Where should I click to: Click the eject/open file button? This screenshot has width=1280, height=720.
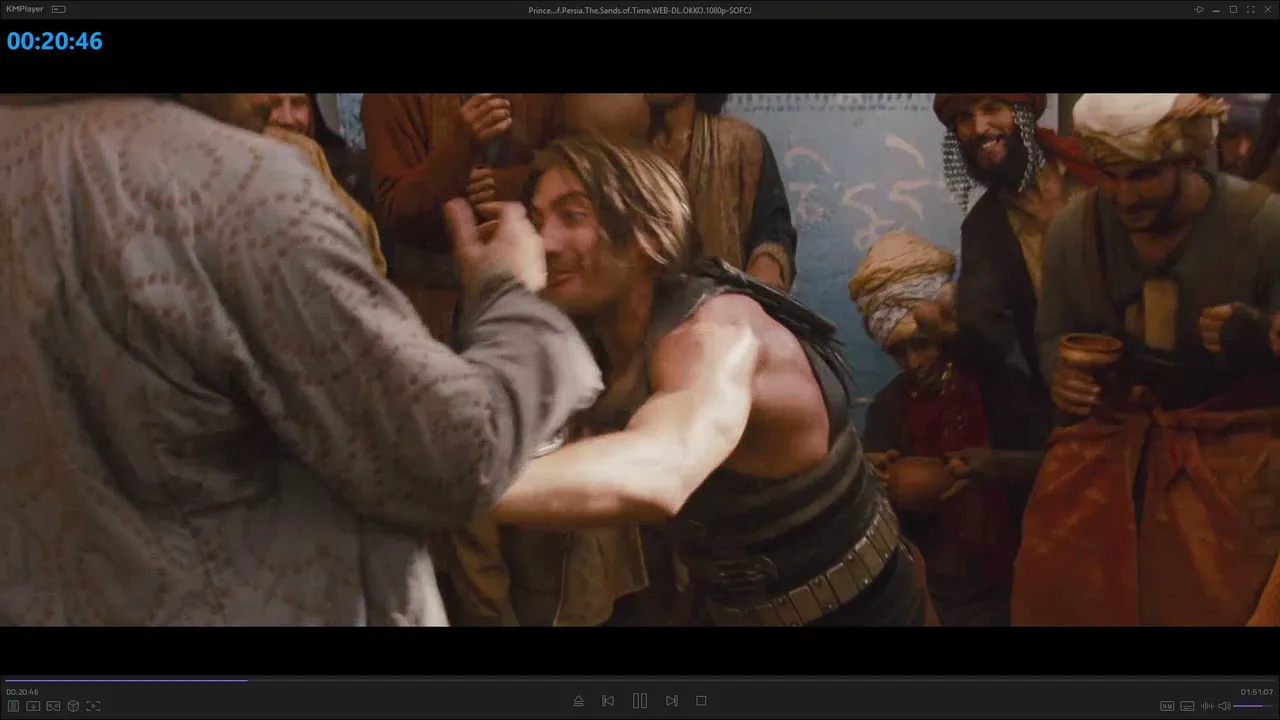click(x=578, y=701)
